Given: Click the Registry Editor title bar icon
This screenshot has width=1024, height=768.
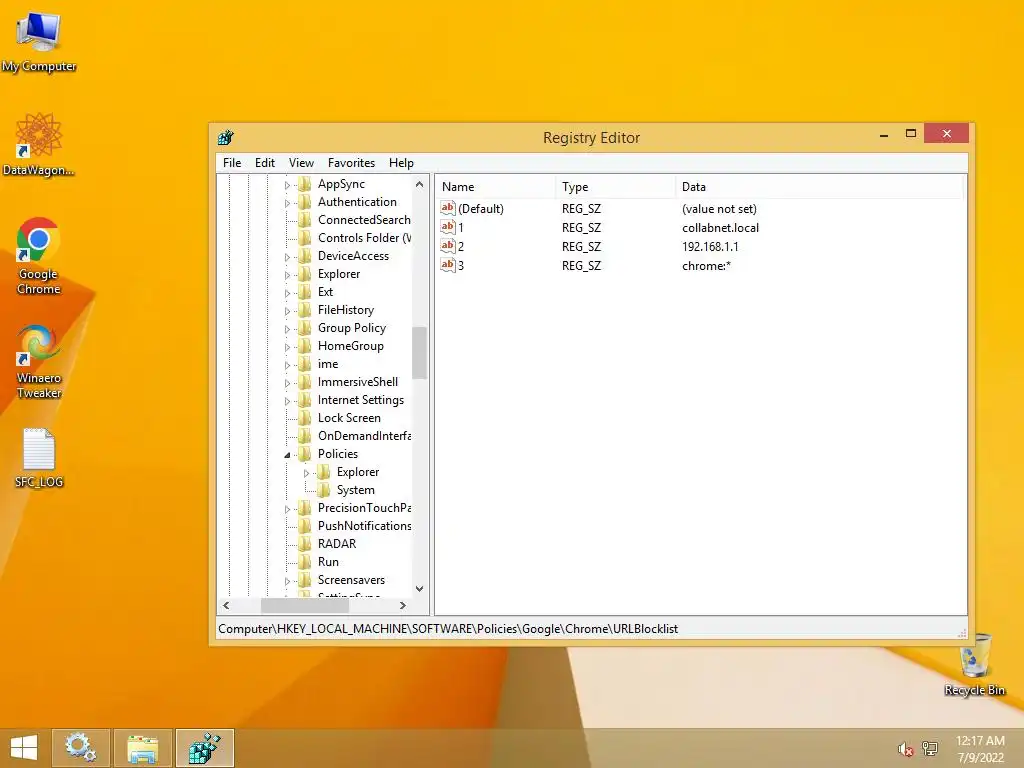Looking at the screenshot, I should (226, 137).
